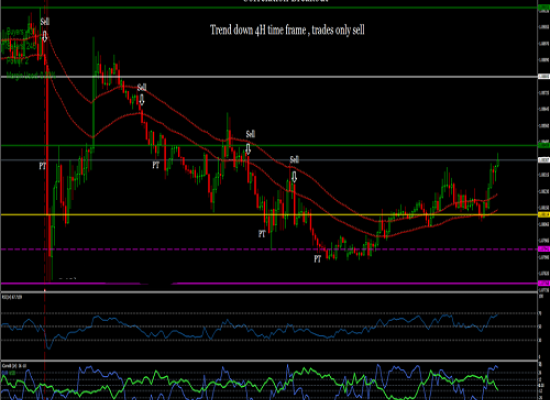The height and width of the screenshot is (400, 550).
Task: Click the green 'Buyers' readout text
Action: pyautogui.click(x=19, y=32)
